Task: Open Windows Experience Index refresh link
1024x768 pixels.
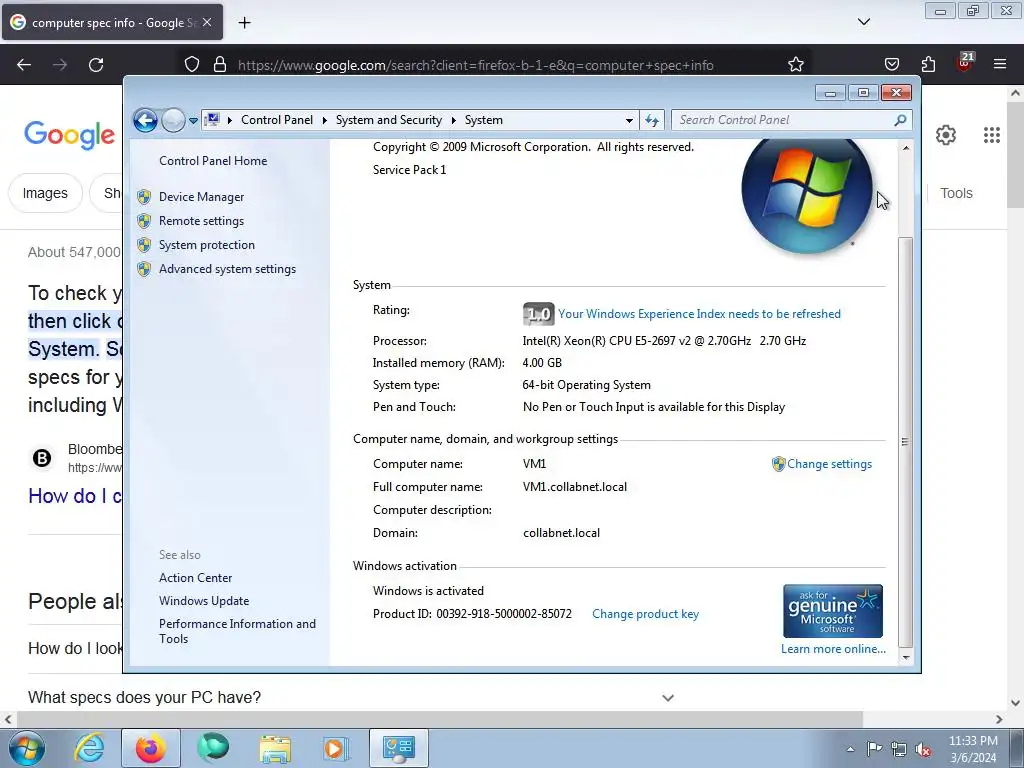Action: (x=699, y=314)
